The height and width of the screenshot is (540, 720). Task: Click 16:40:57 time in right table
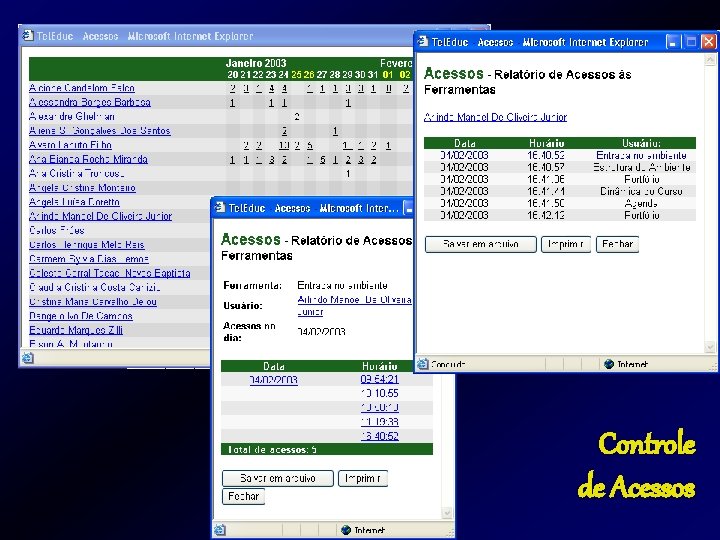coord(546,167)
